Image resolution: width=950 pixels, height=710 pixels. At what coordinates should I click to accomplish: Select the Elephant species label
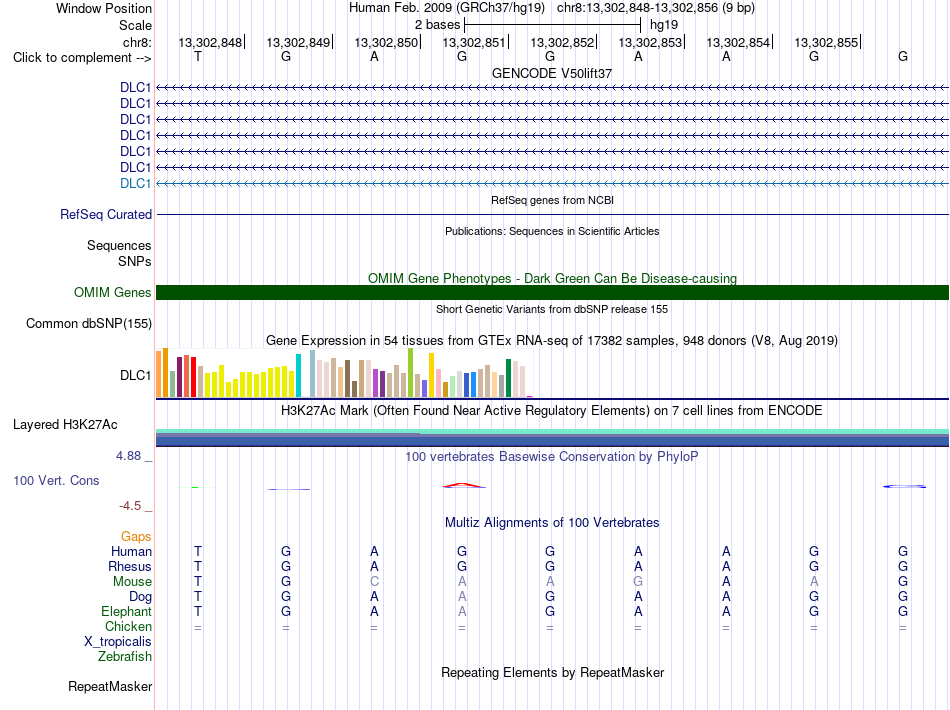[127, 611]
